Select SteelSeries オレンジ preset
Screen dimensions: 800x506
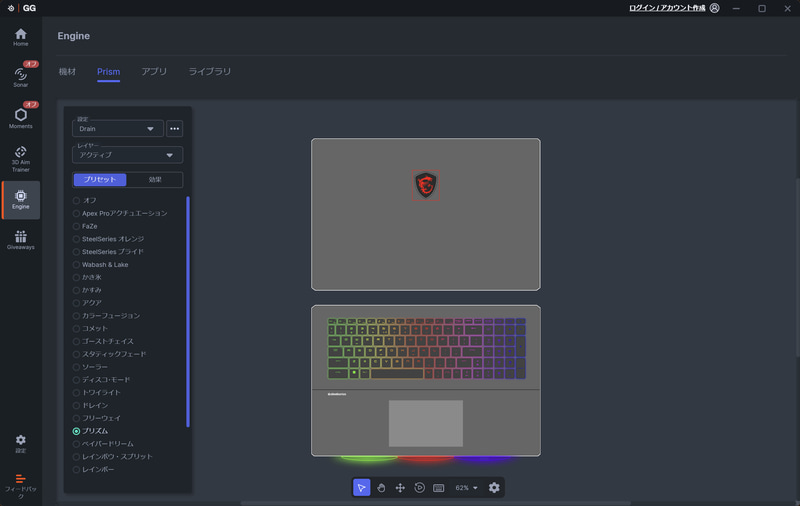pyautogui.click(x=108, y=239)
